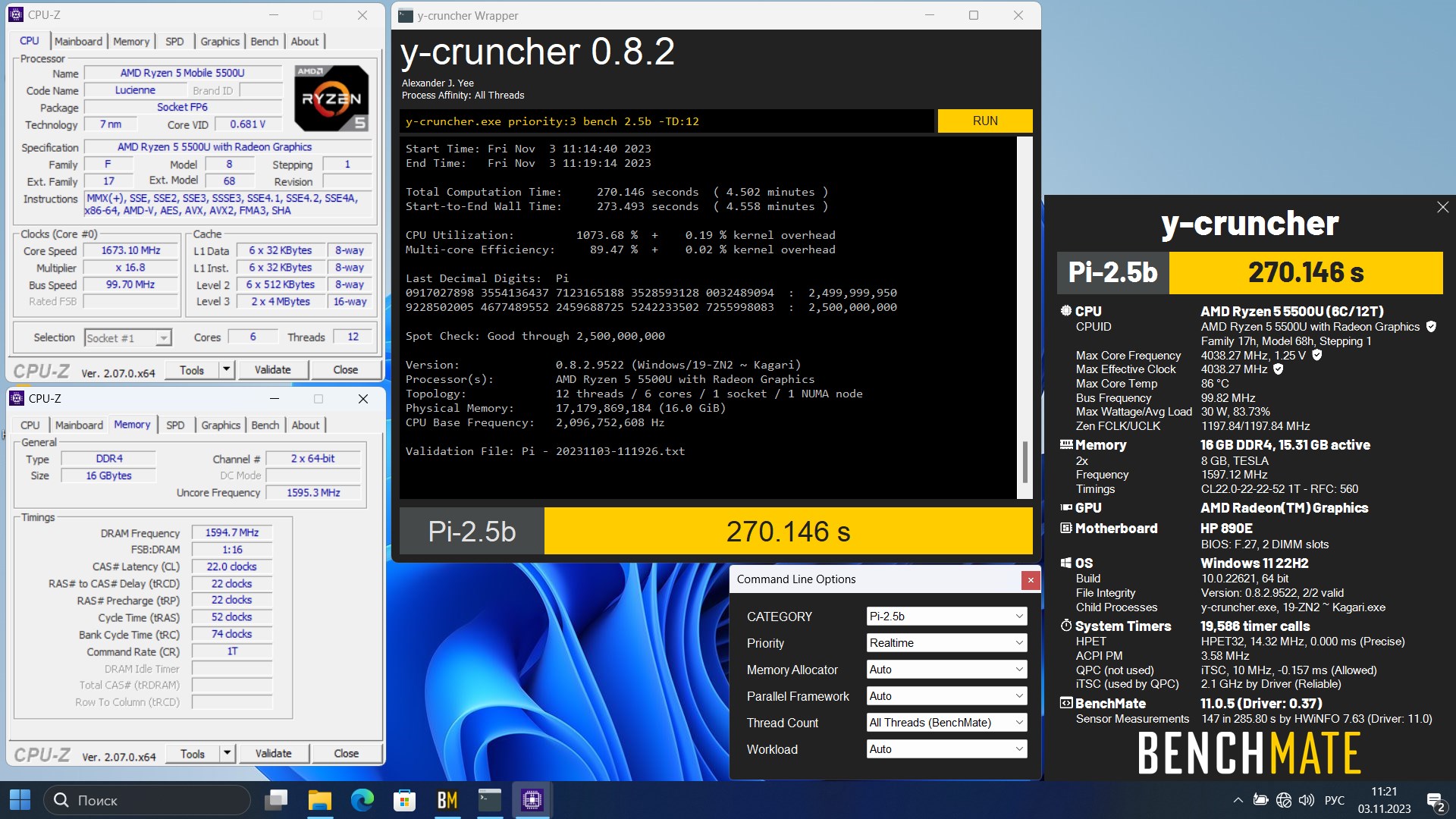Click verified shield next to Max Core Frequency
The height and width of the screenshot is (819, 1456).
tap(1317, 355)
